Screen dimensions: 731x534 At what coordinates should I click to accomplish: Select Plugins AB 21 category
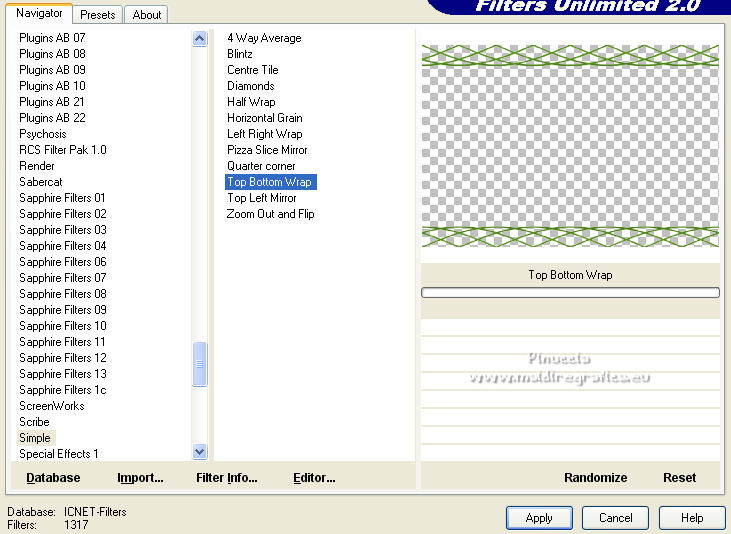pyautogui.click(x=52, y=102)
